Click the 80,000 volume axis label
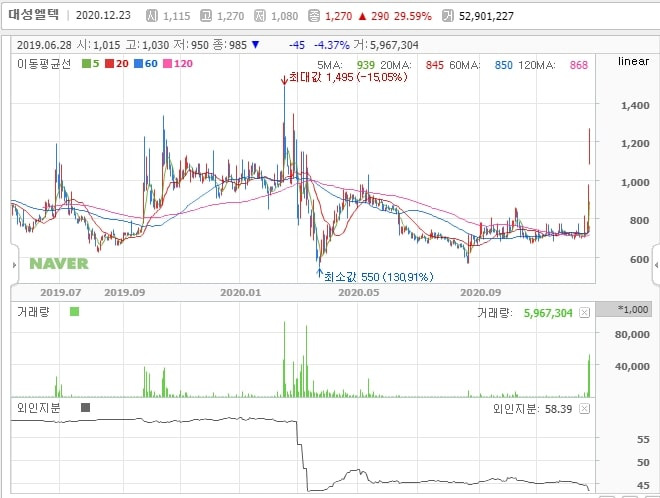The height and width of the screenshot is (498, 660). coord(632,334)
